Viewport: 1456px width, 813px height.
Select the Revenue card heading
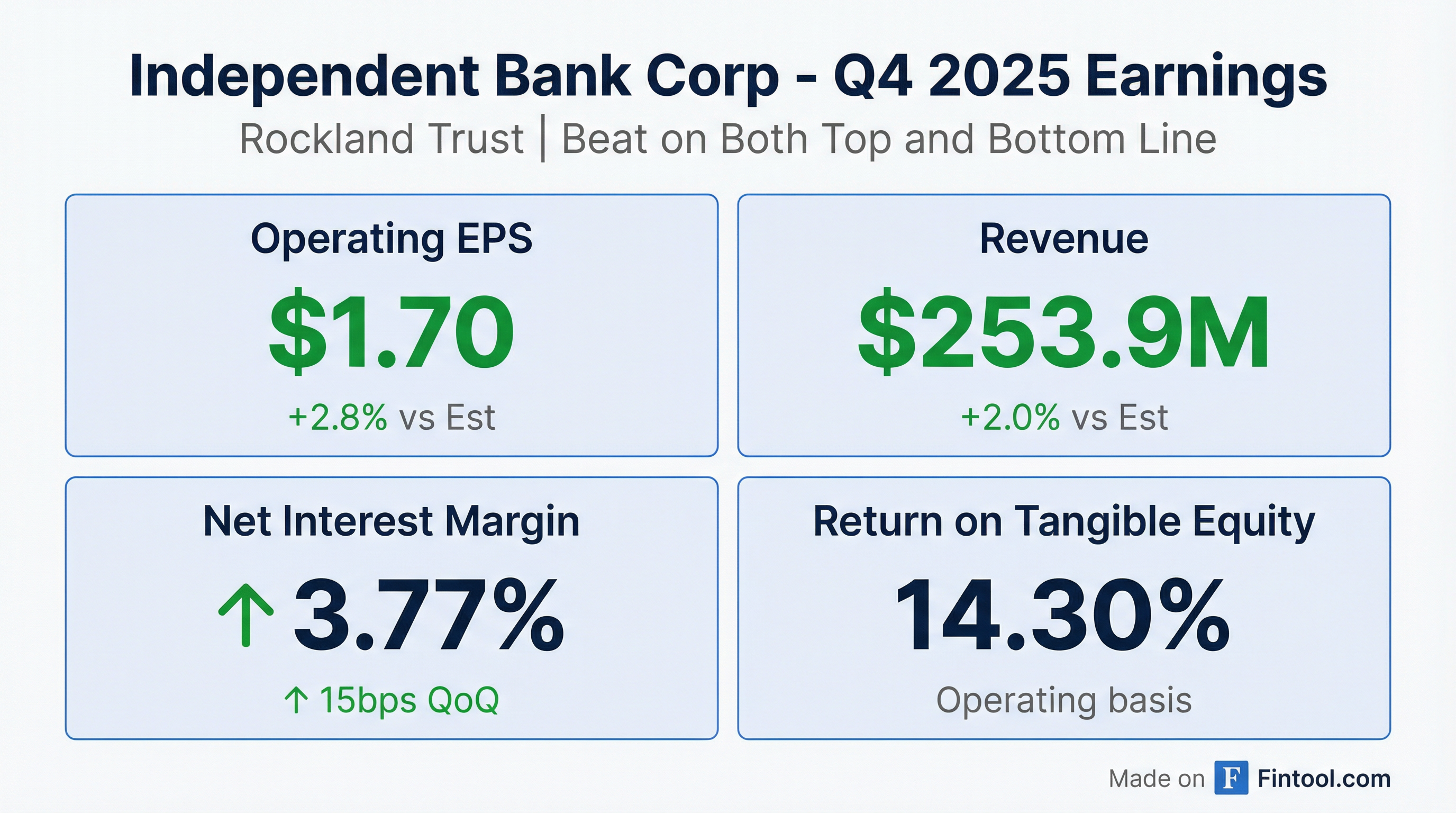tap(1064, 239)
